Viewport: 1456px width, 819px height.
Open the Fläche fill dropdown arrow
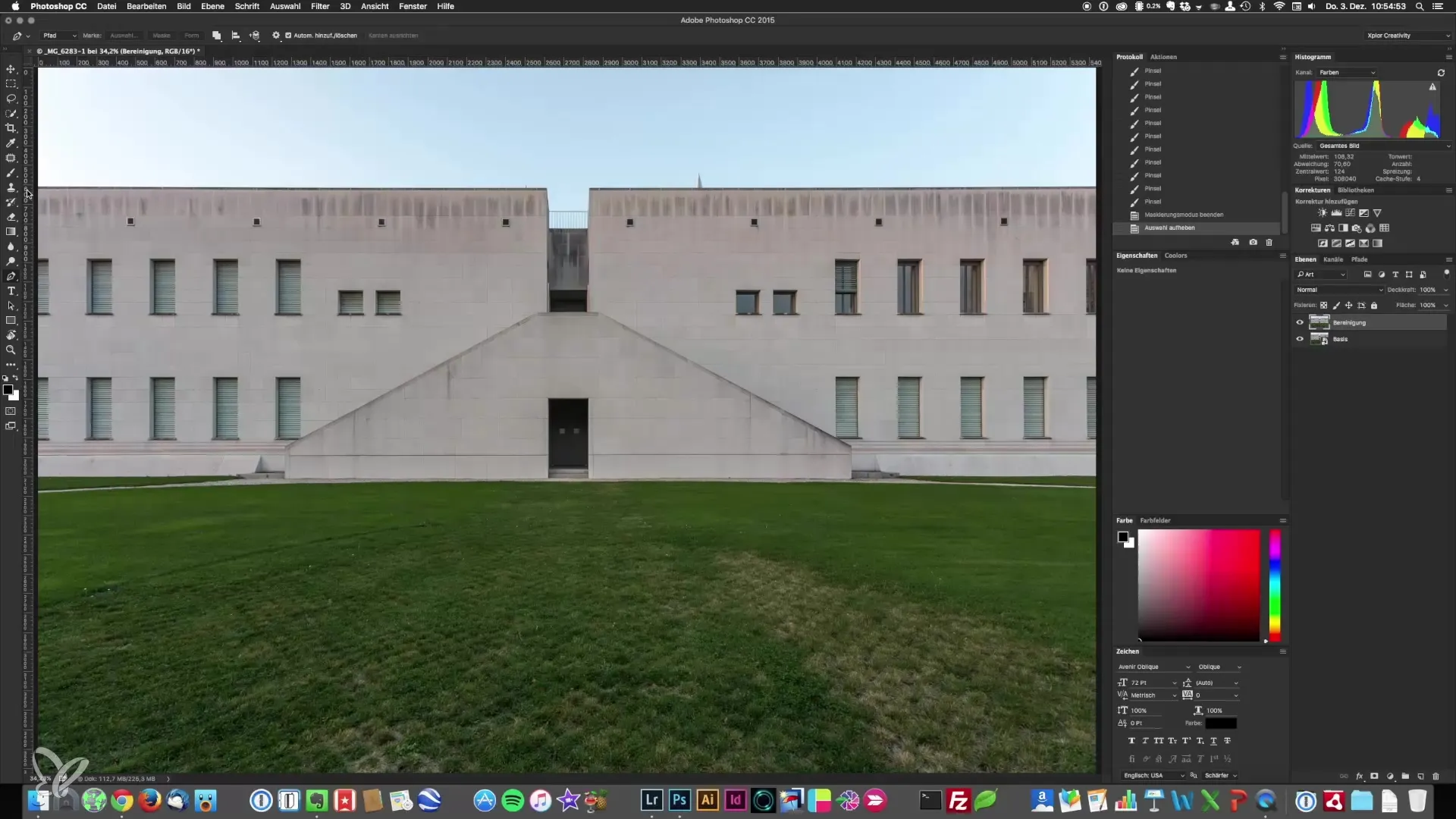(1445, 305)
